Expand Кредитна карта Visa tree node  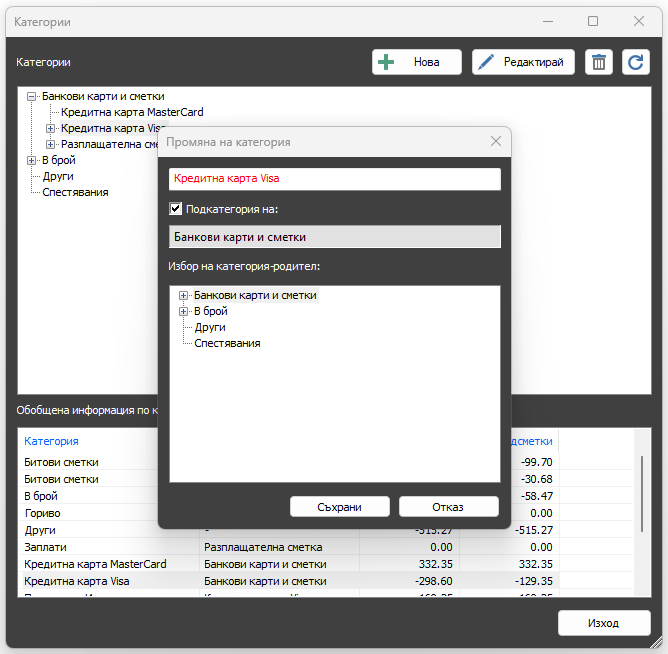pyautogui.click(x=50, y=129)
